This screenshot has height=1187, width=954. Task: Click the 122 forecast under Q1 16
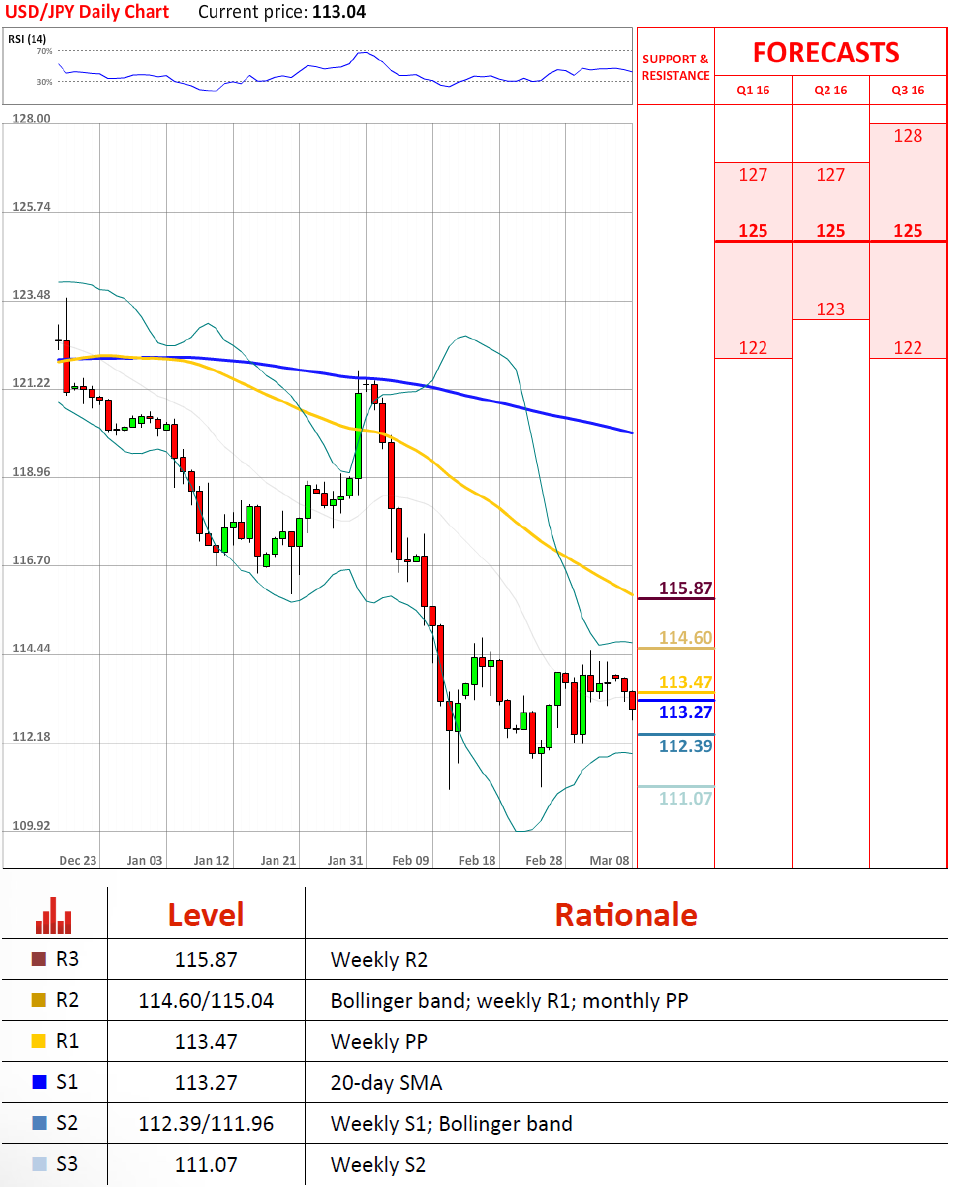[753, 347]
